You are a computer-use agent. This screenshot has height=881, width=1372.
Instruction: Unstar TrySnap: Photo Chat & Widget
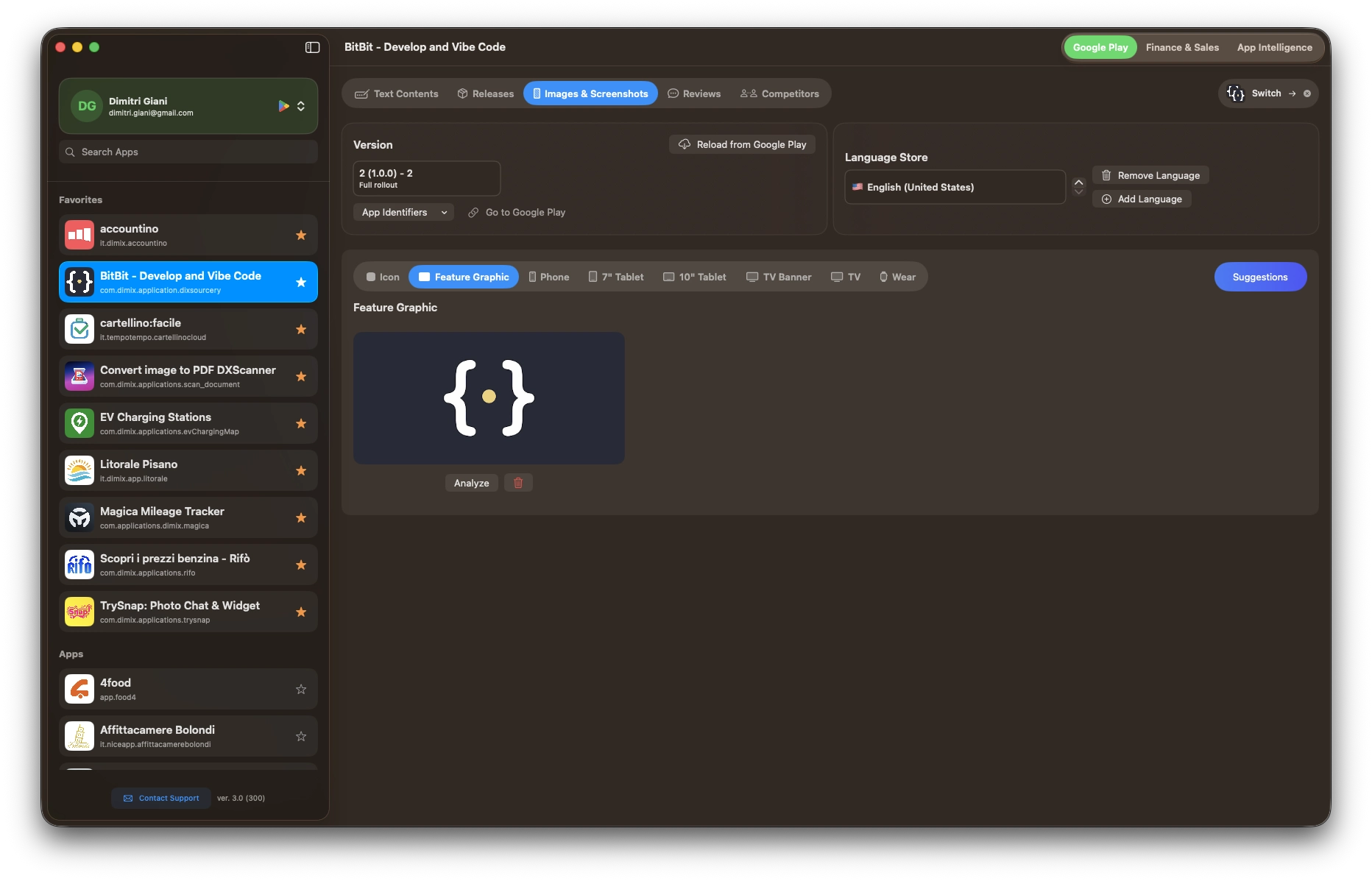click(301, 612)
